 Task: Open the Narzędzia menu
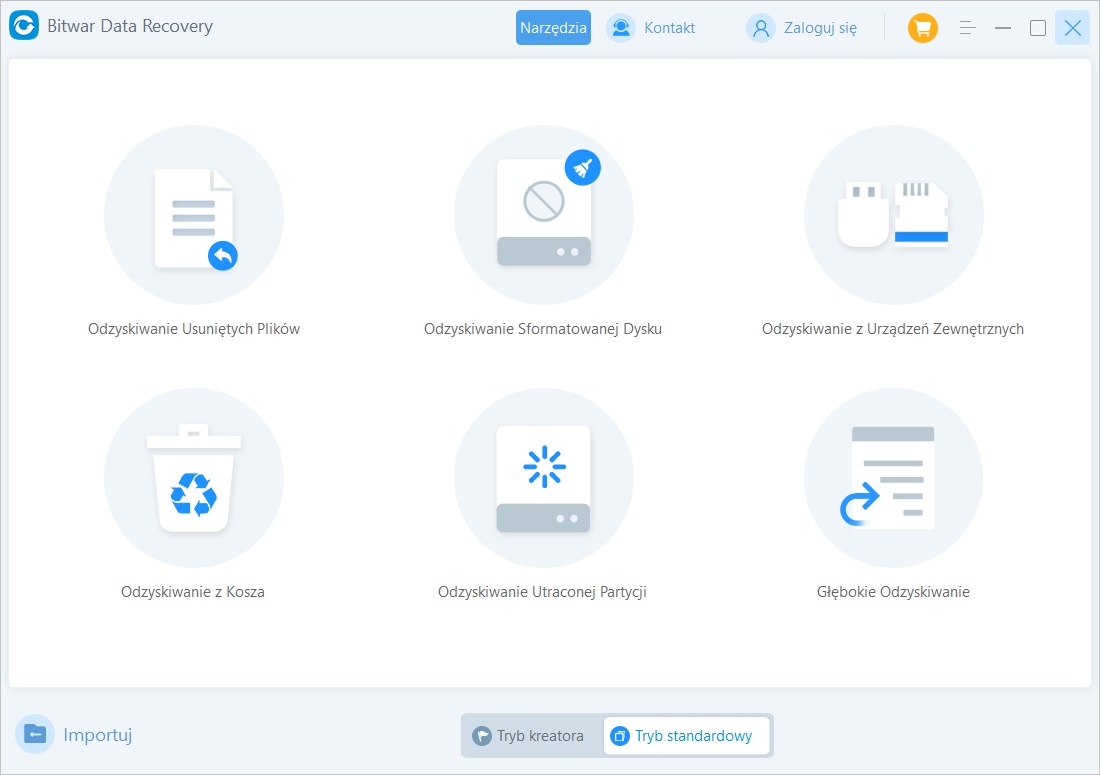coord(553,28)
